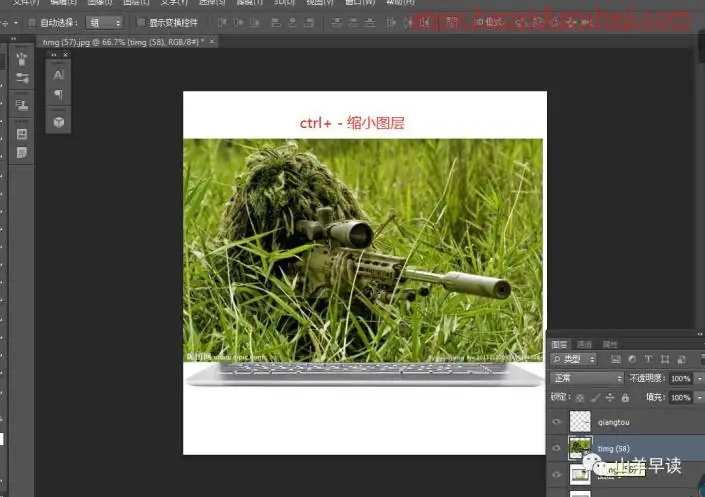Toggle lock transparent pixels
Image resolution: width=705 pixels, height=497 pixels.
pyautogui.click(x=580, y=398)
